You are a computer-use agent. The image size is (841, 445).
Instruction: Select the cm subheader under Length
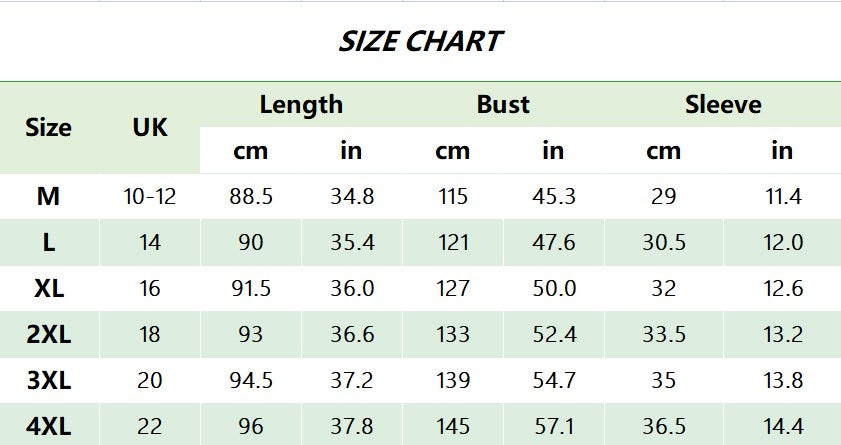251,151
